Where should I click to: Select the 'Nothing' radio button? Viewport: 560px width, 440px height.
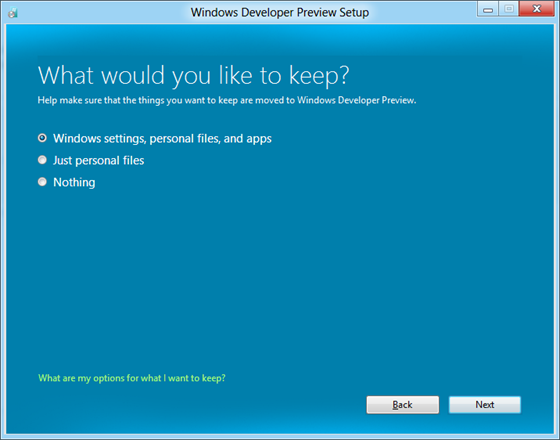click(x=42, y=182)
